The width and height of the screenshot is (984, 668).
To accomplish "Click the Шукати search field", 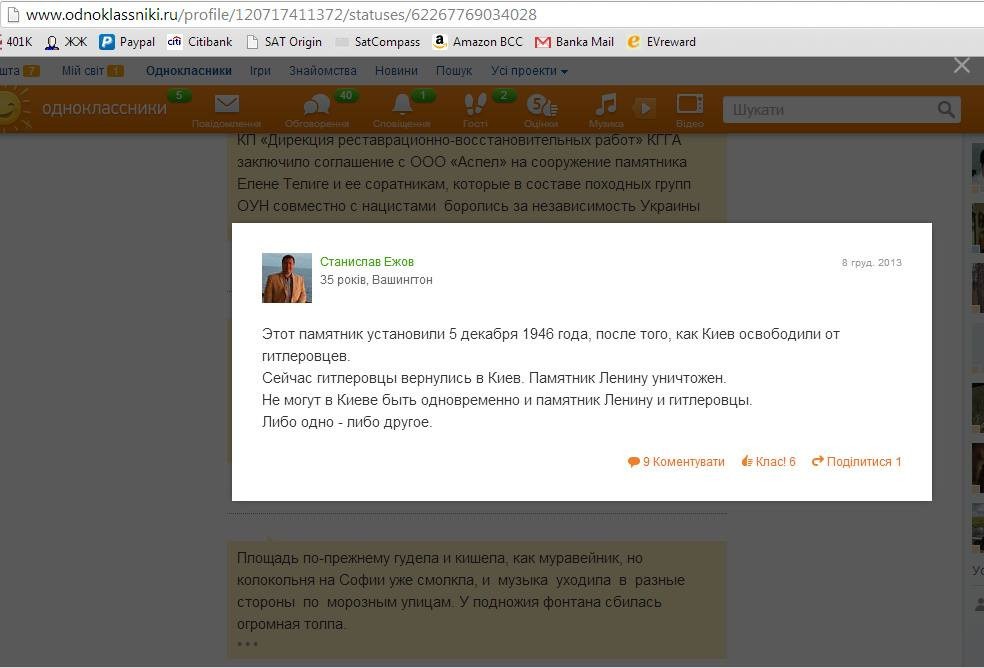I will [830, 110].
